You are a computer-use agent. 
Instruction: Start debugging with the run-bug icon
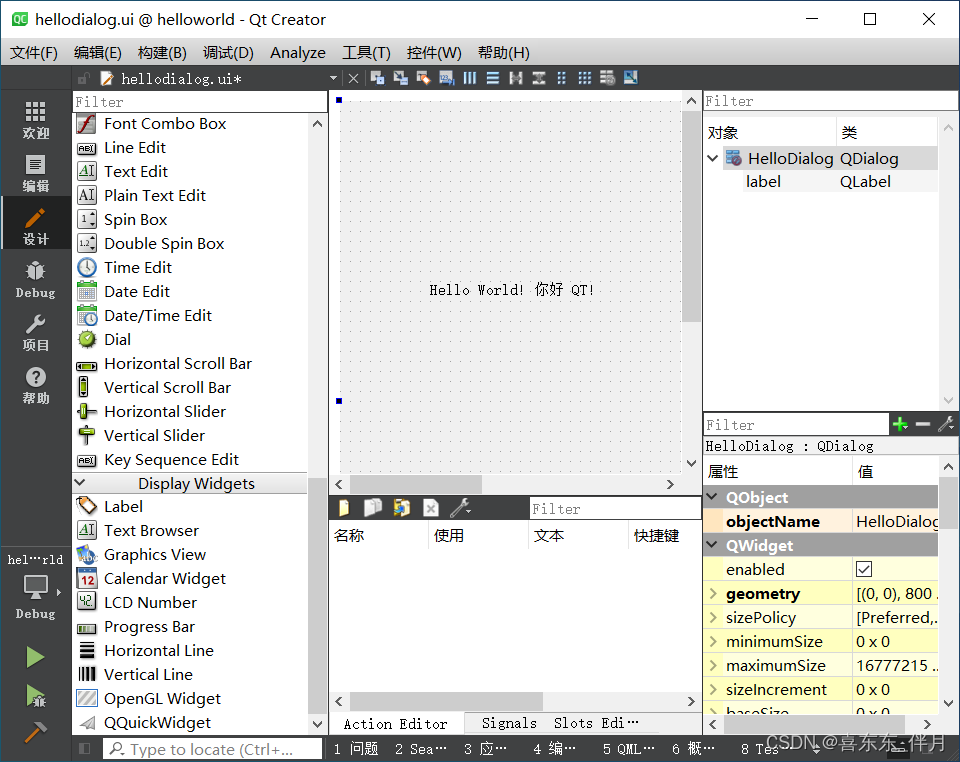pos(35,696)
